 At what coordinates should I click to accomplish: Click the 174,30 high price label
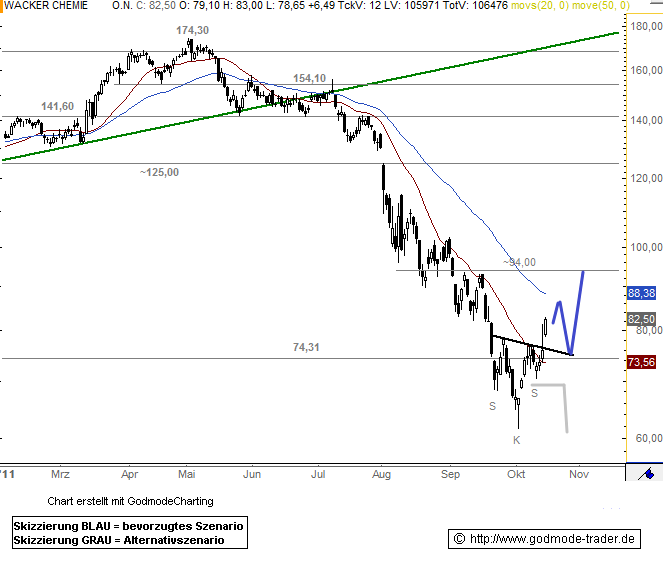(x=193, y=31)
